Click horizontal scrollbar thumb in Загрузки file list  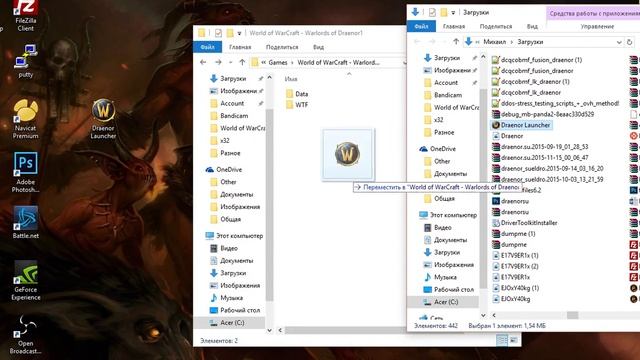(572, 315)
